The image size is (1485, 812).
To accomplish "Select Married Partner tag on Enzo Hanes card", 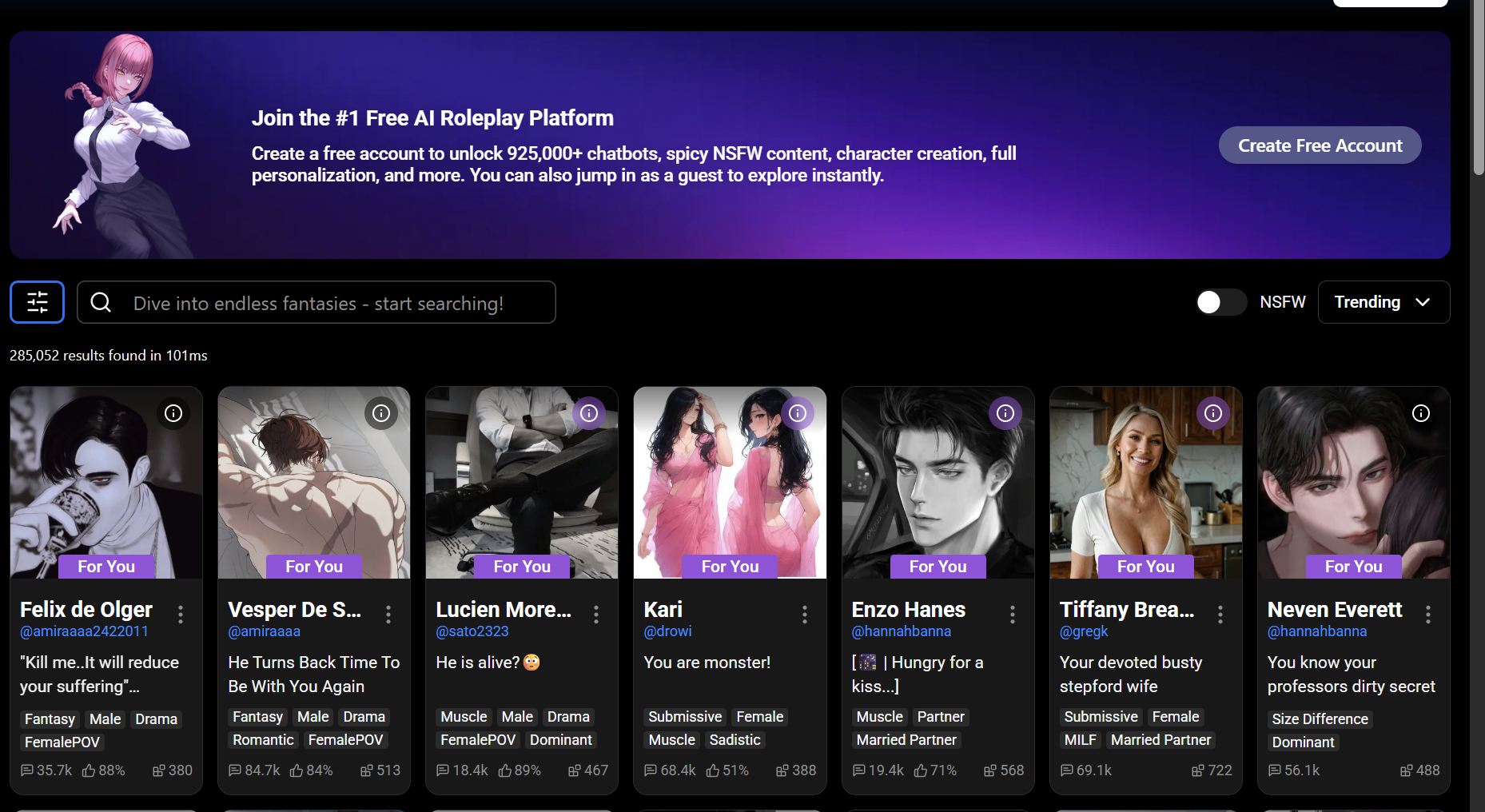I will point(906,740).
